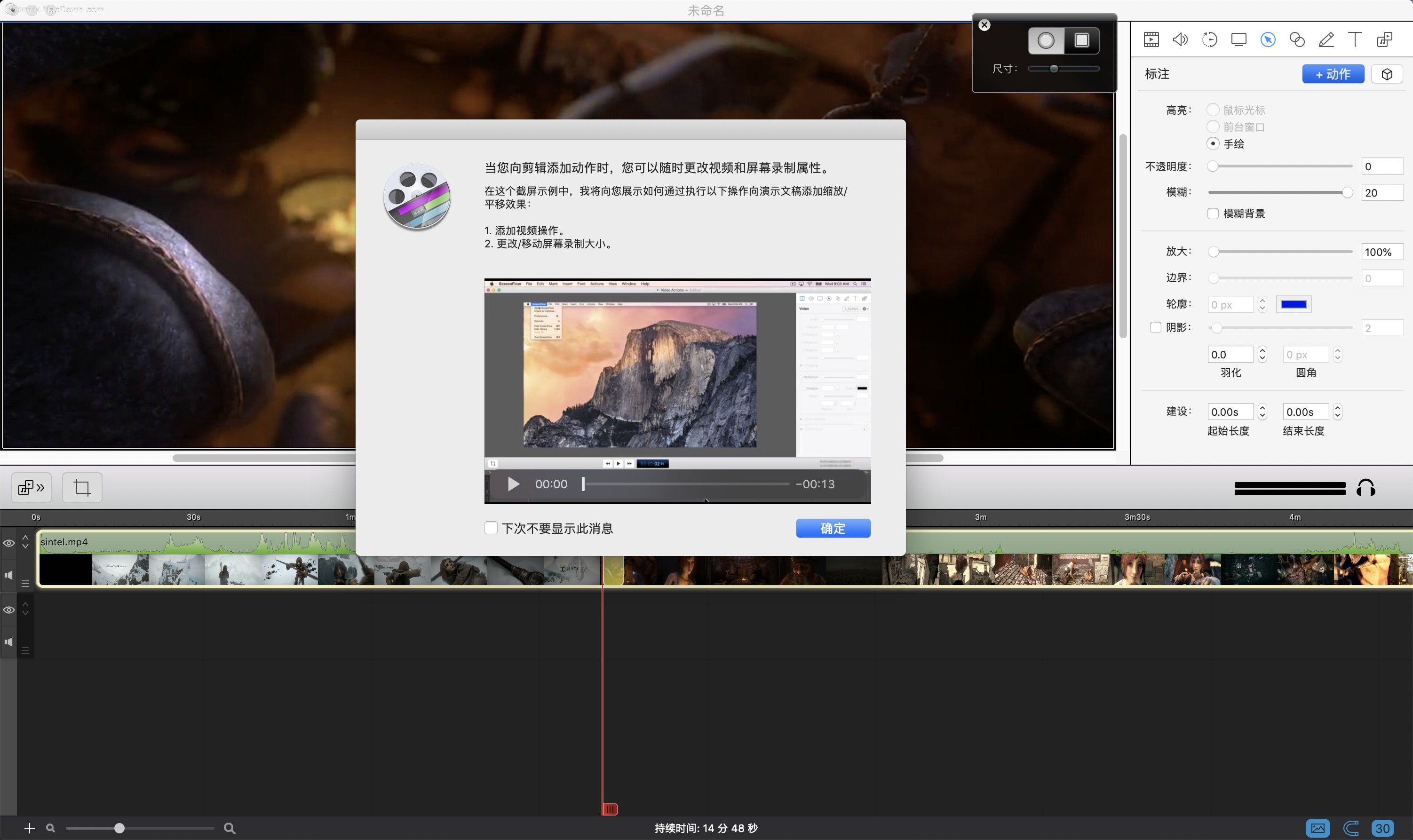Viewport: 1413px width, 840px height.
Task: Click the ScreenFlow app icon in dialog
Action: (x=417, y=197)
